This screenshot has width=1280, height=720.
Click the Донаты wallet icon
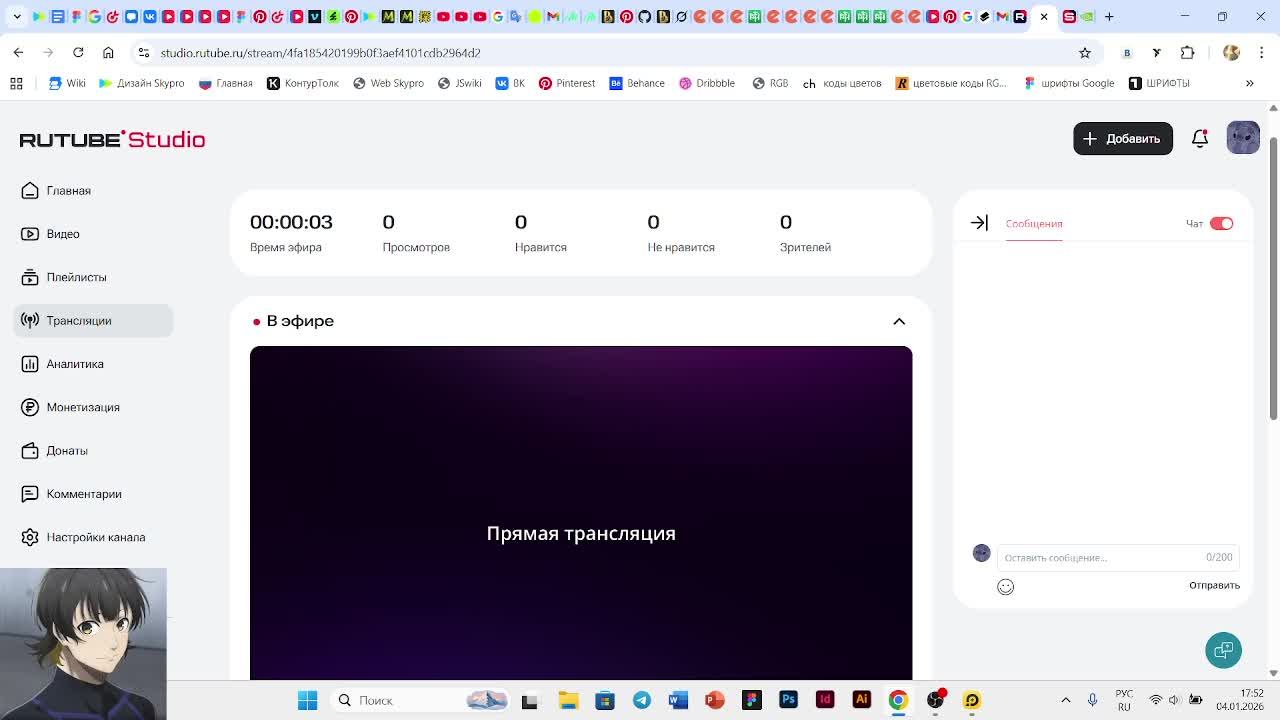tap(30, 450)
